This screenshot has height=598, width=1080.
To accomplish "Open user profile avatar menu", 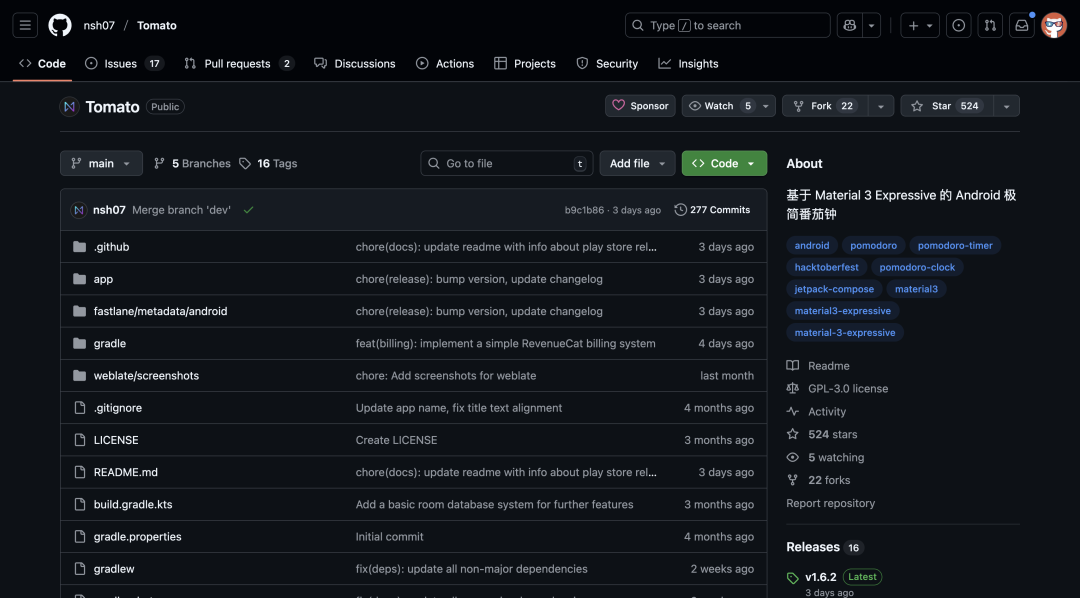I will tap(1054, 25).
